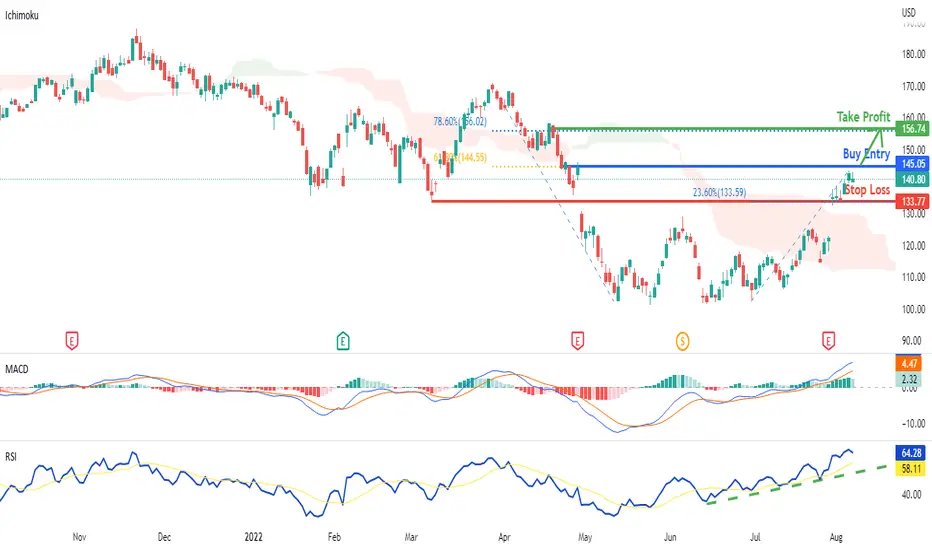Click the Aug time axis label
Viewport: 932px width, 550px height.
point(836,537)
